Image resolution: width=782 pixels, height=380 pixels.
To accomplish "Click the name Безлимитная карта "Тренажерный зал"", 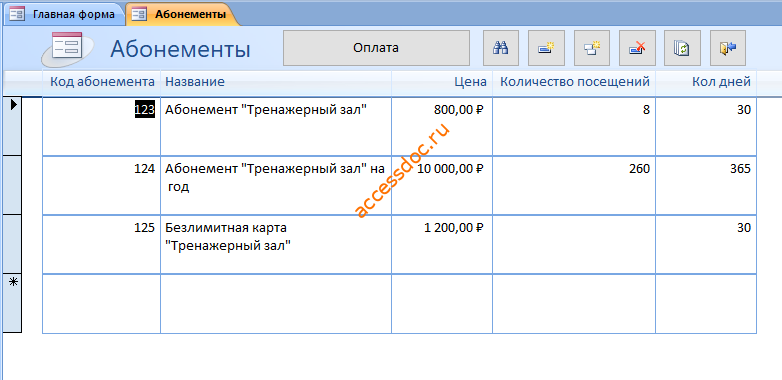I will [276, 244].
